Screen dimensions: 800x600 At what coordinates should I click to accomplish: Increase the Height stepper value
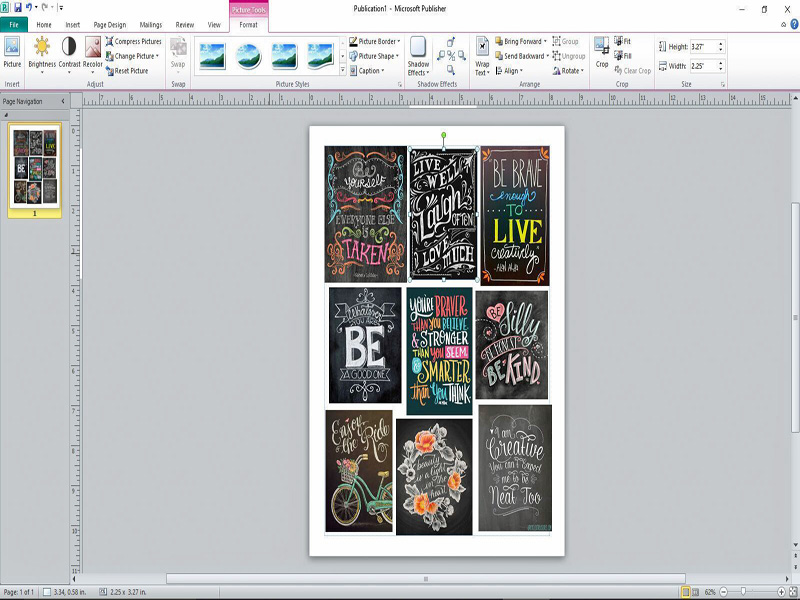[720, 44]
